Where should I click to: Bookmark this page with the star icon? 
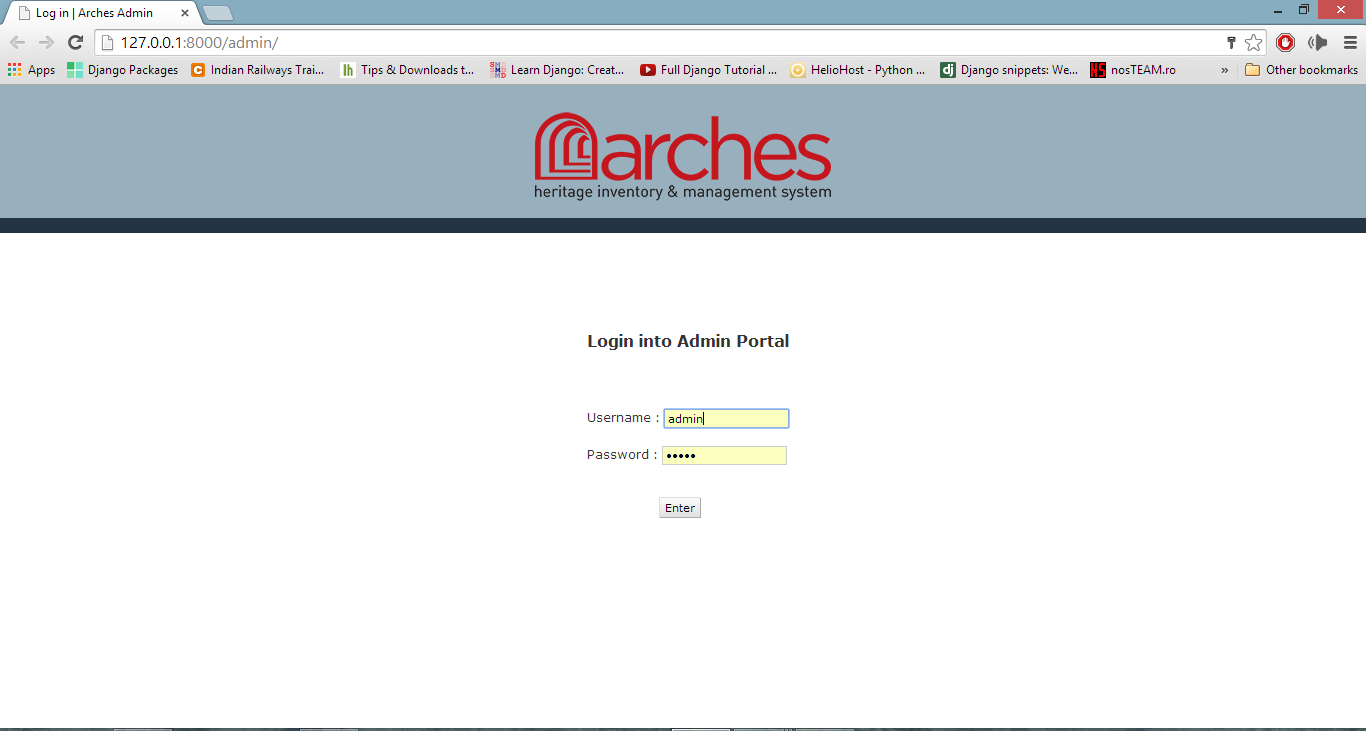click(1253, 42)
